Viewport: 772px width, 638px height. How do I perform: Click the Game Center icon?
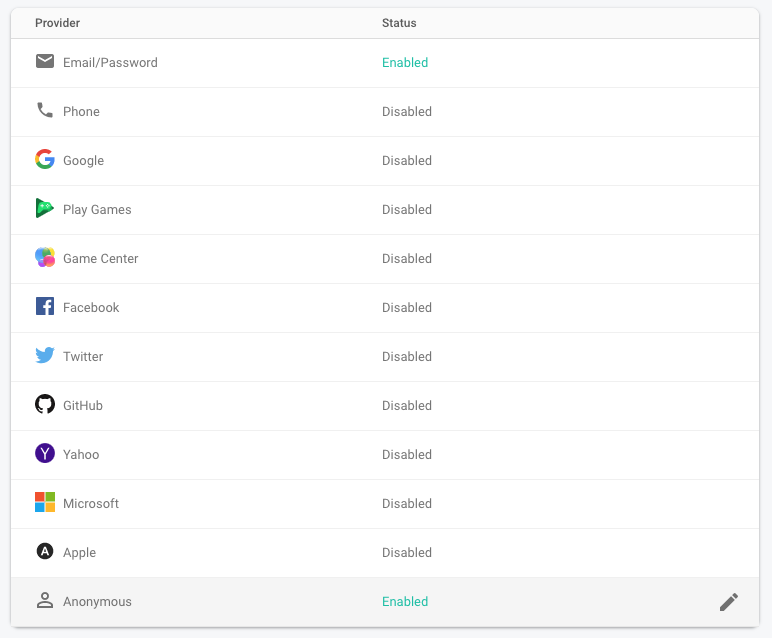(x=44, y=258)
